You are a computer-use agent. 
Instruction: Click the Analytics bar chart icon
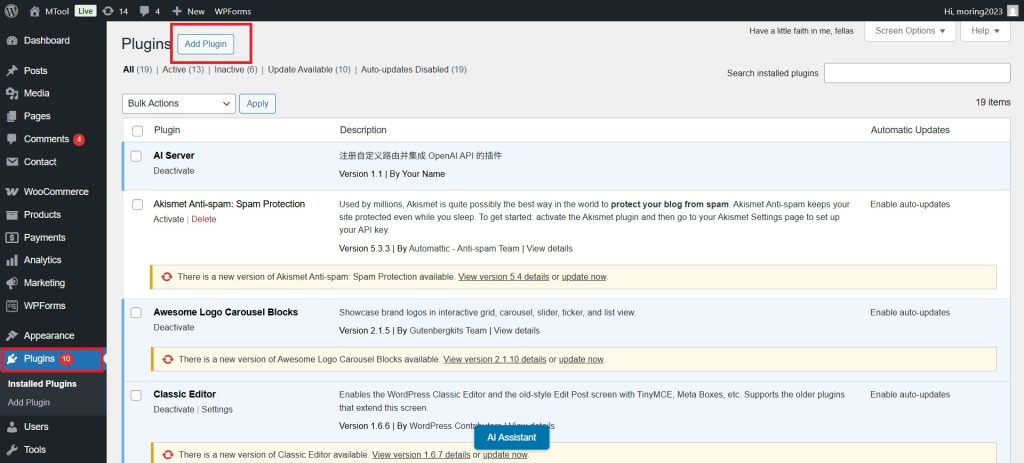coord(12,260)
